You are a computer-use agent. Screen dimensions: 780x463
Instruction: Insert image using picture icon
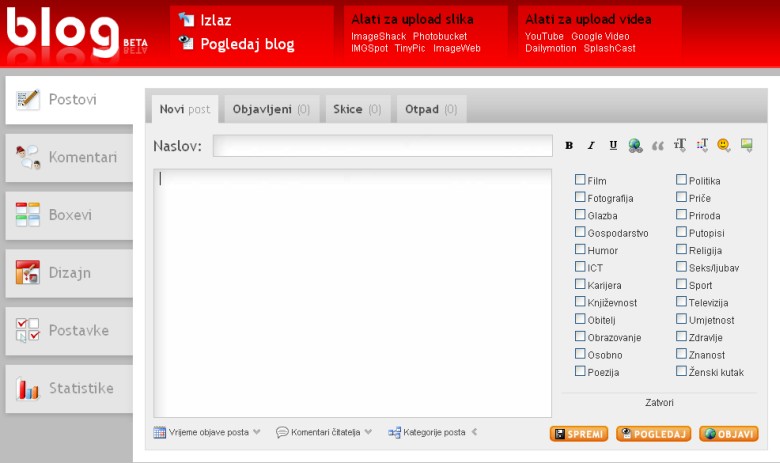tap(746, 145)
